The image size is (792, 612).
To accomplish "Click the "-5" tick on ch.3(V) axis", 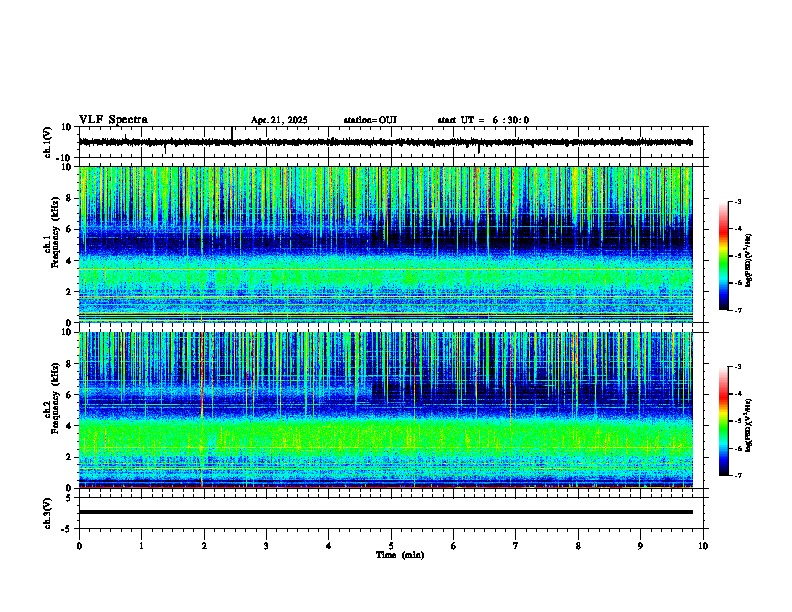I will click(x=68, y=529).
